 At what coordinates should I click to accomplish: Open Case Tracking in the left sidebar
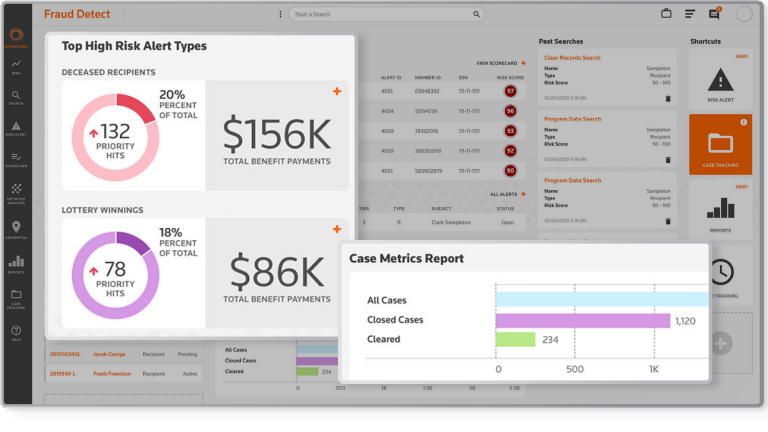(x=16, y=297)
